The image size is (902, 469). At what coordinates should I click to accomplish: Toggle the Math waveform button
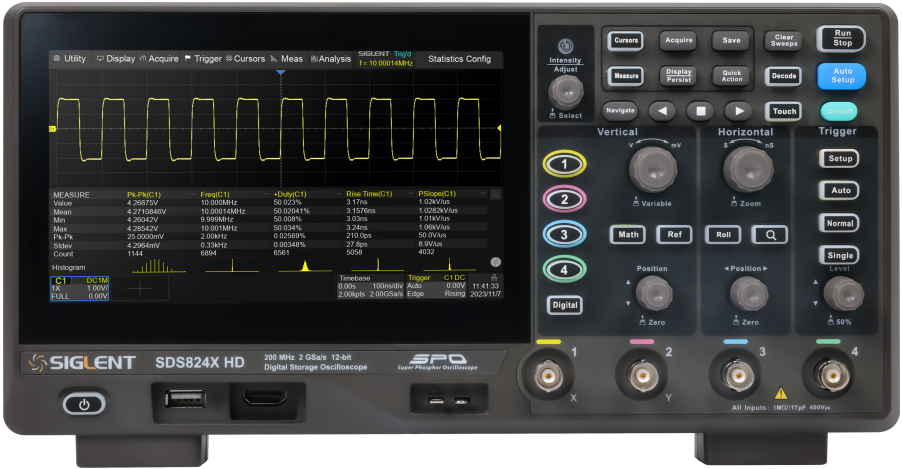628,234
